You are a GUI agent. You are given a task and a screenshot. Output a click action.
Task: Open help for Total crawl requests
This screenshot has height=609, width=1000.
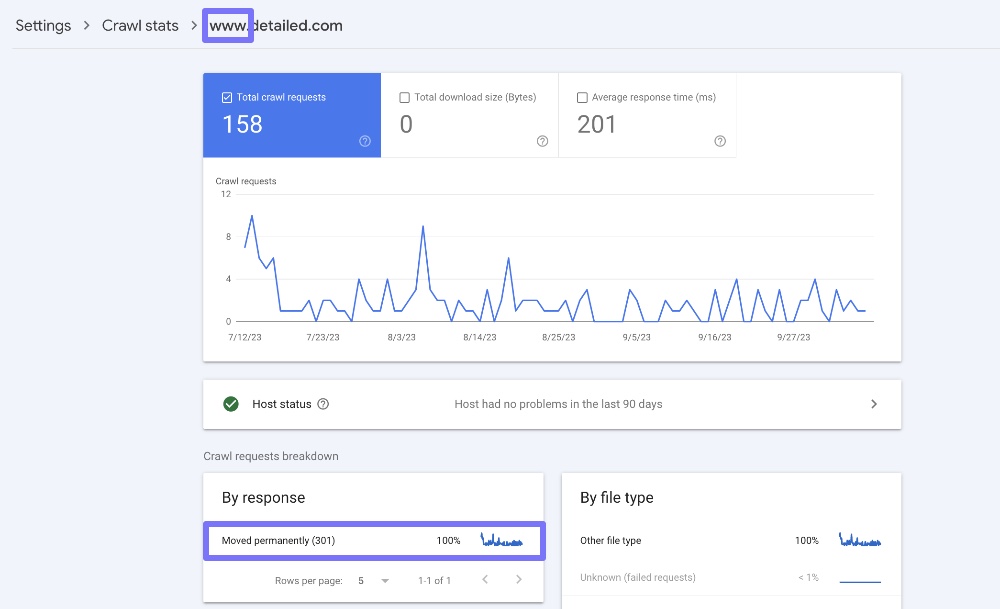coord(365,141)
